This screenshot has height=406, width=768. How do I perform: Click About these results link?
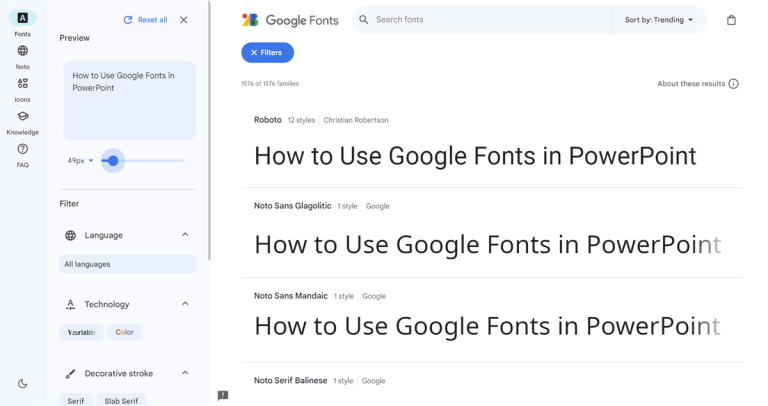691,84
